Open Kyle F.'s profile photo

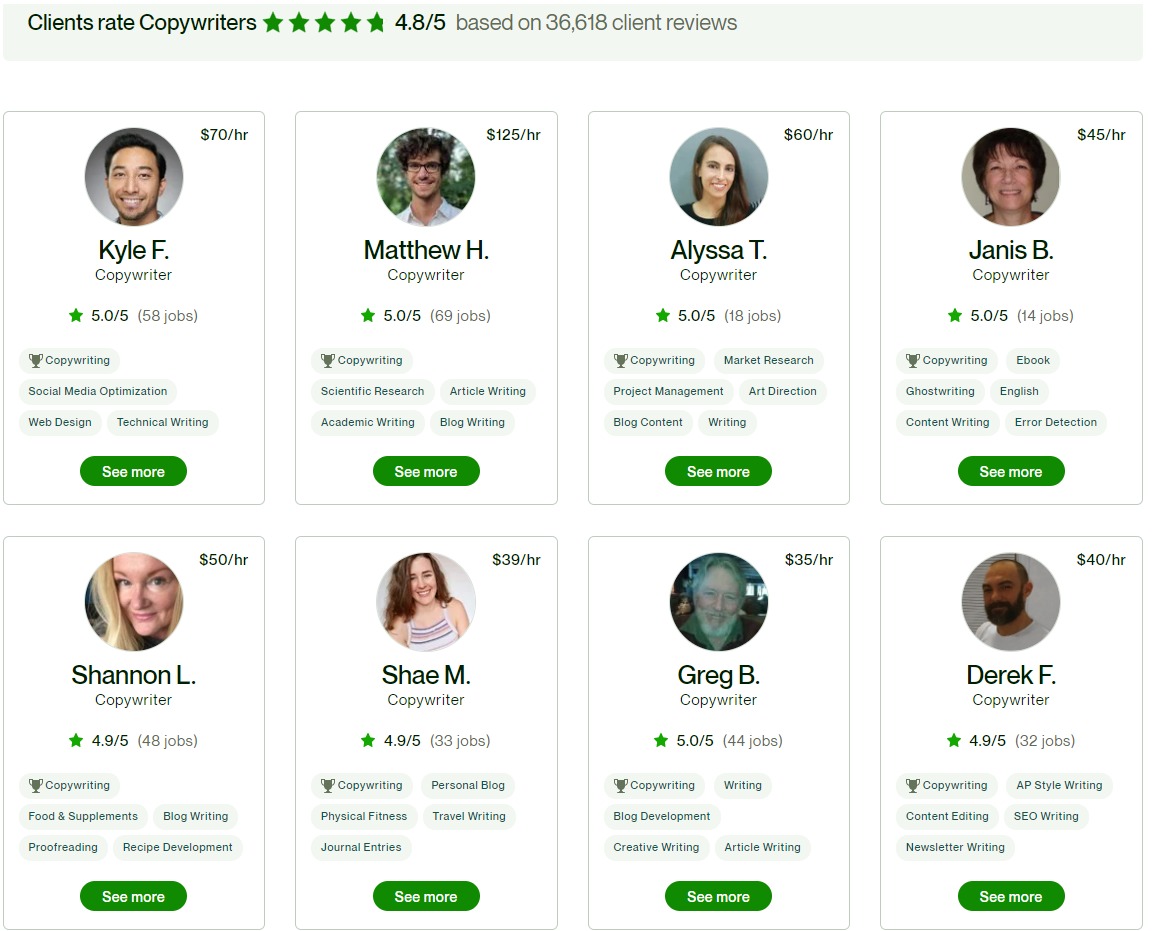134,176
